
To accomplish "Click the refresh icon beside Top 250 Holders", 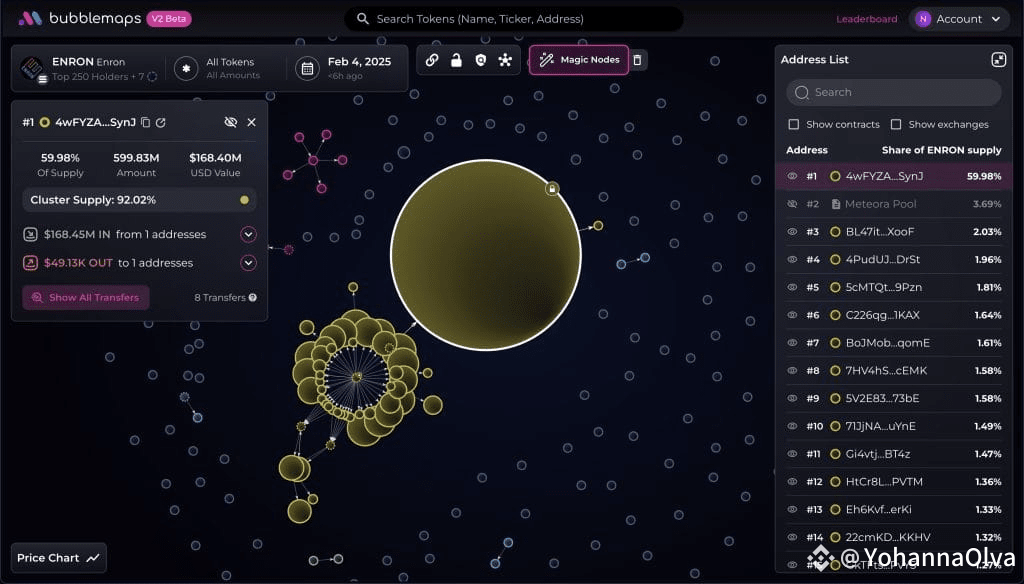I will (152, 76).
